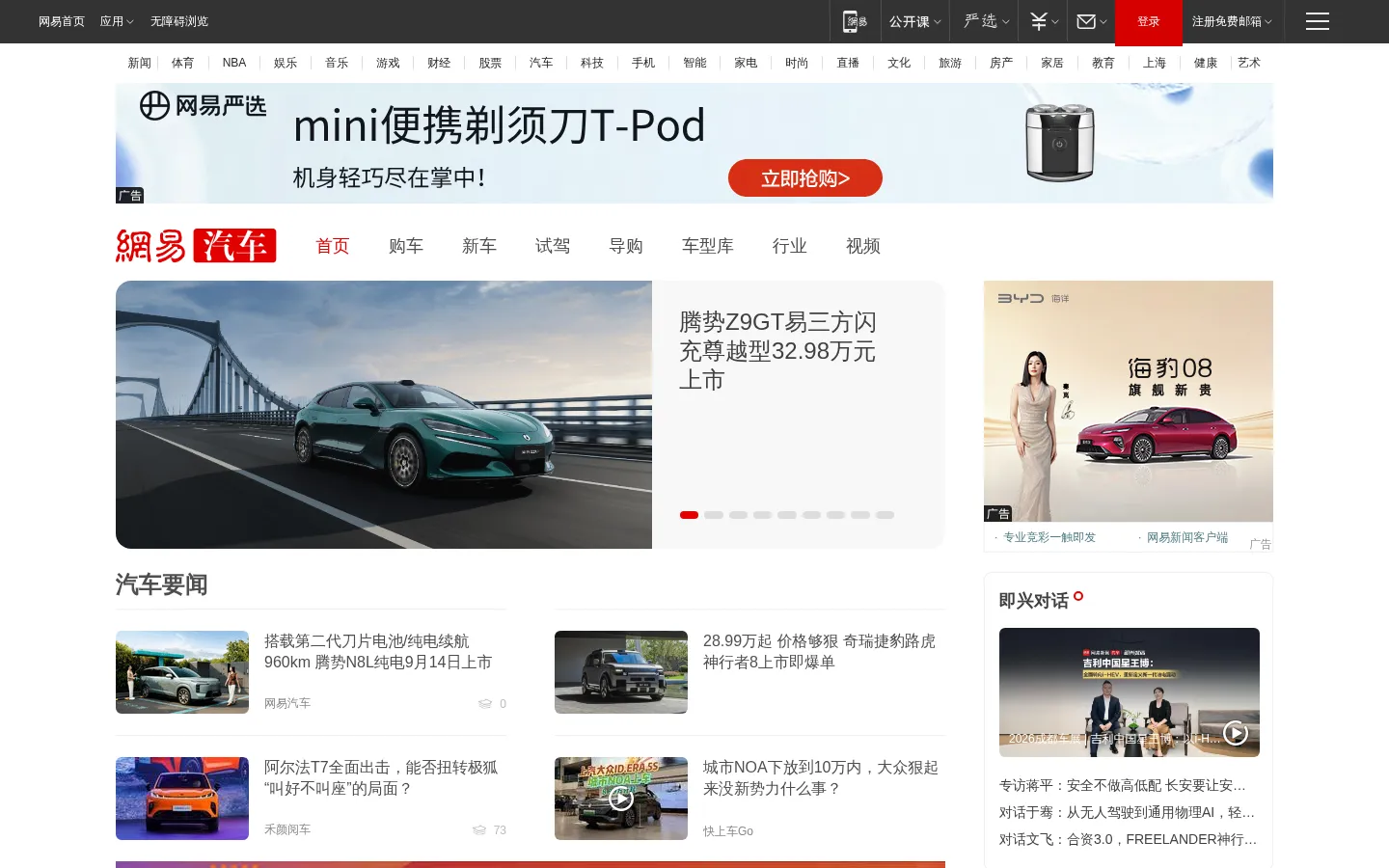Open the 车型库 tab

708,246
